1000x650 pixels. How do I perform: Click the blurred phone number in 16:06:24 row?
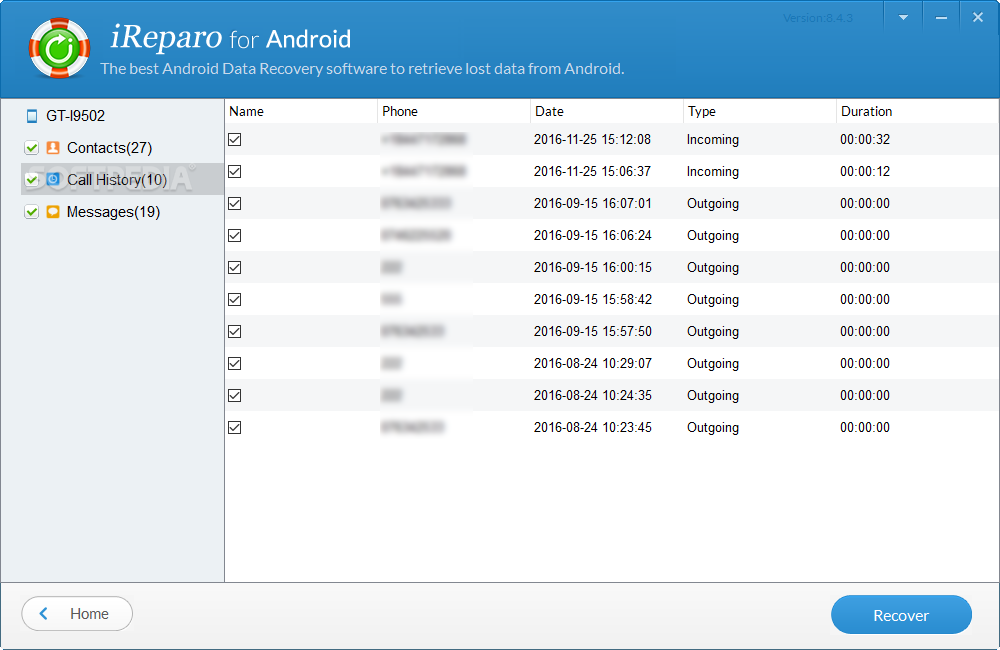coord(416,235)
